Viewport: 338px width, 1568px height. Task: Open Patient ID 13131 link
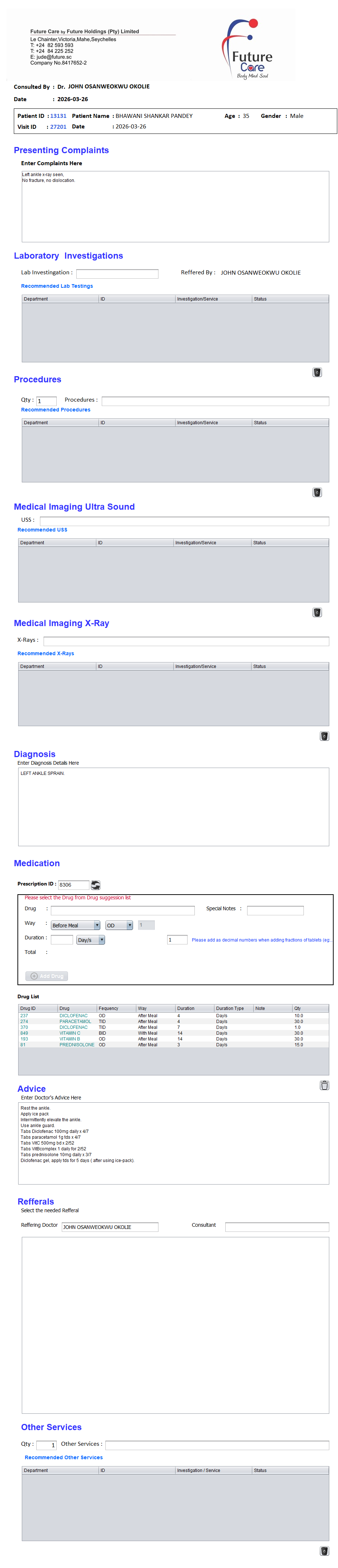click(x=59, y=116)
